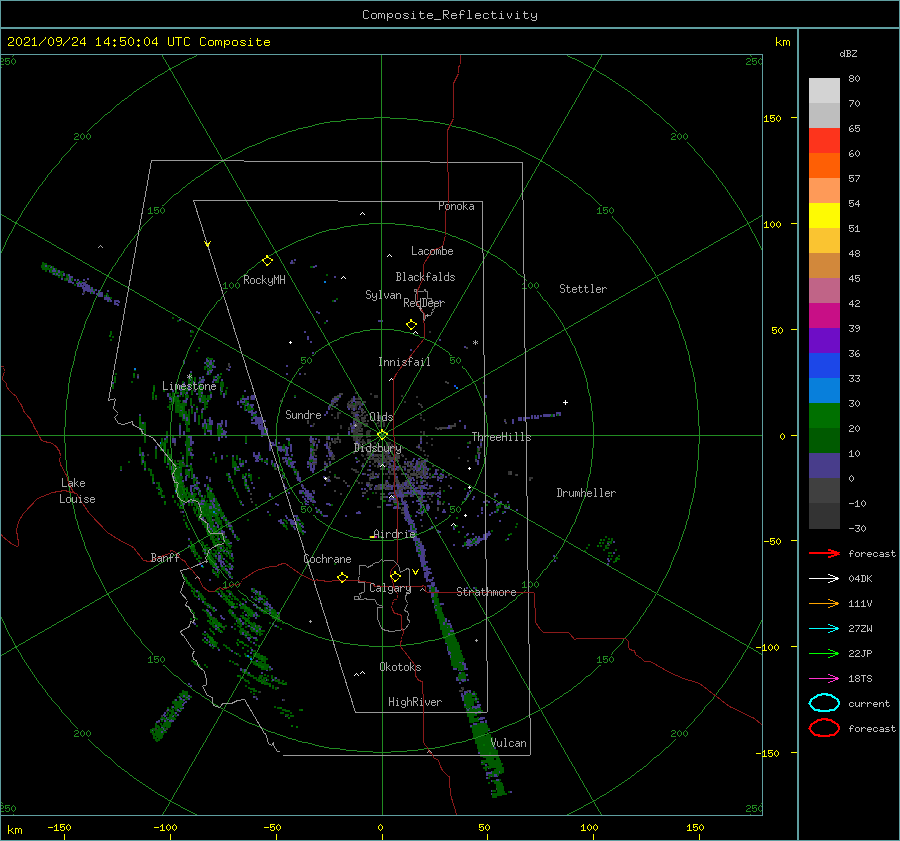Select the bright green dBZ swatch below 30
Viewport: 900px width, 841px height.
(x=824, y=415)
